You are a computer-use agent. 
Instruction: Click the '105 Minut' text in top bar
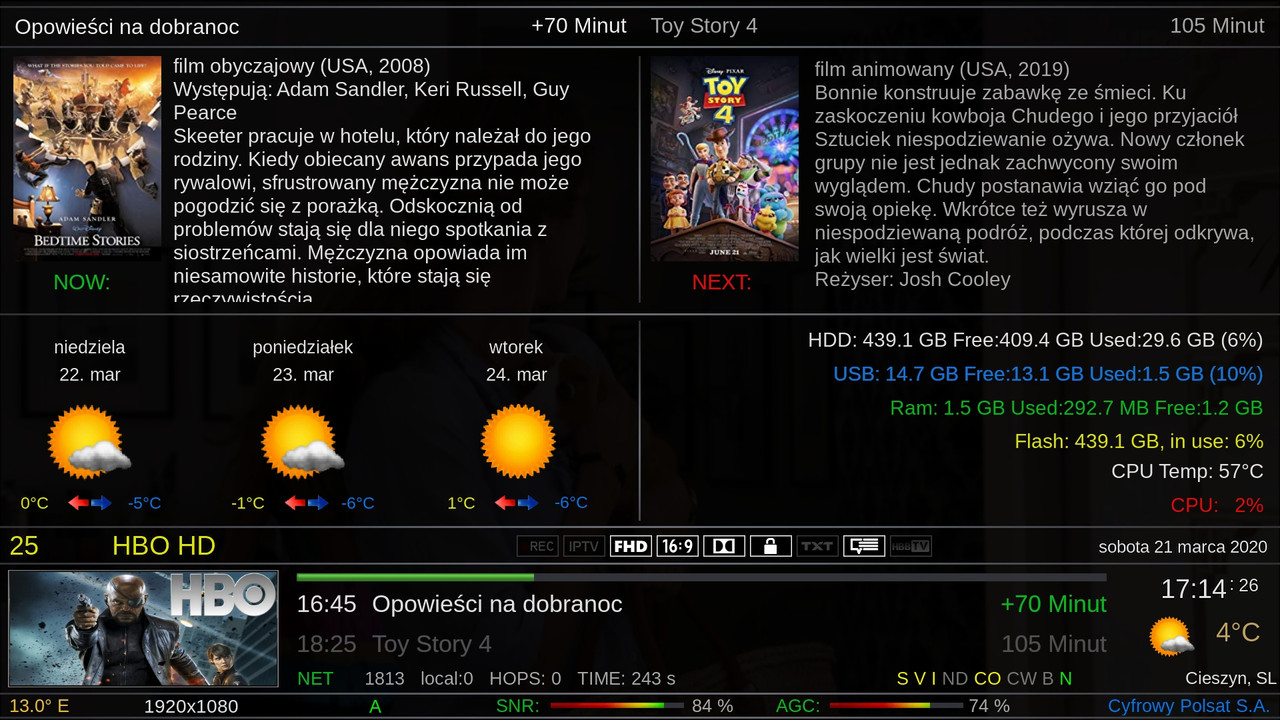1217,26
